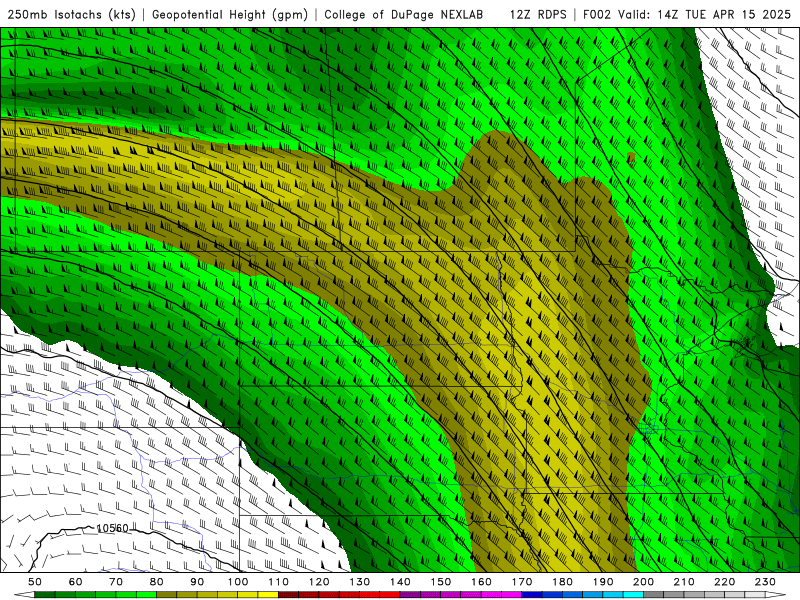Screen dimensions: 800x600
Task: Click the dark green swatch below 50
Action: click(45, 595)
